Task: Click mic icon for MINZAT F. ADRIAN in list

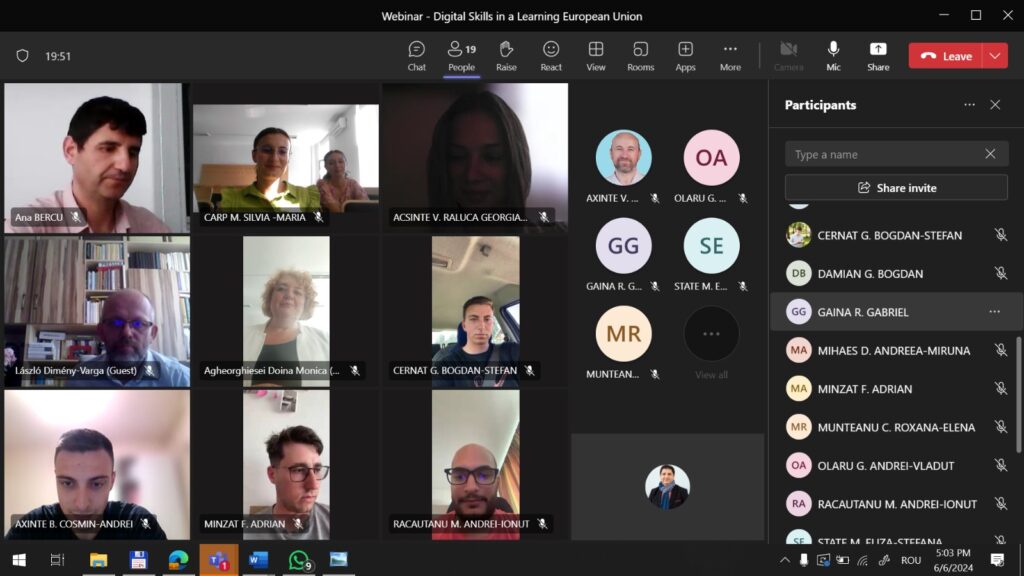Action: click(1000, 389)
